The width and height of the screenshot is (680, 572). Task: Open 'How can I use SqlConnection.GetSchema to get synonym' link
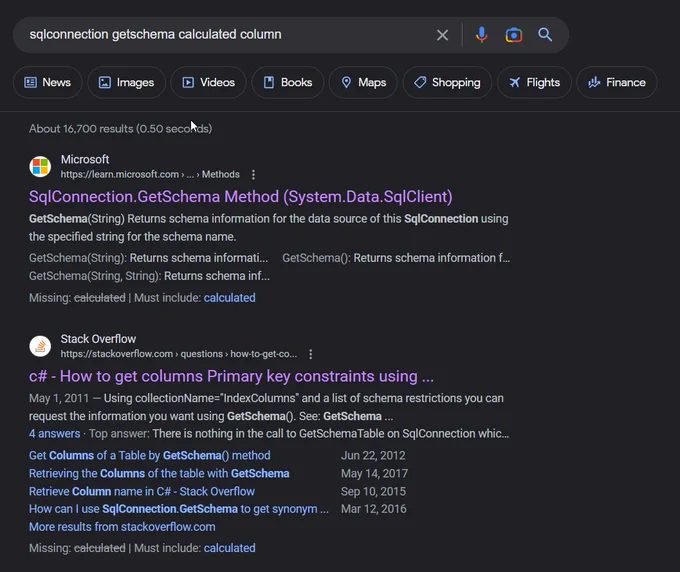179,509
